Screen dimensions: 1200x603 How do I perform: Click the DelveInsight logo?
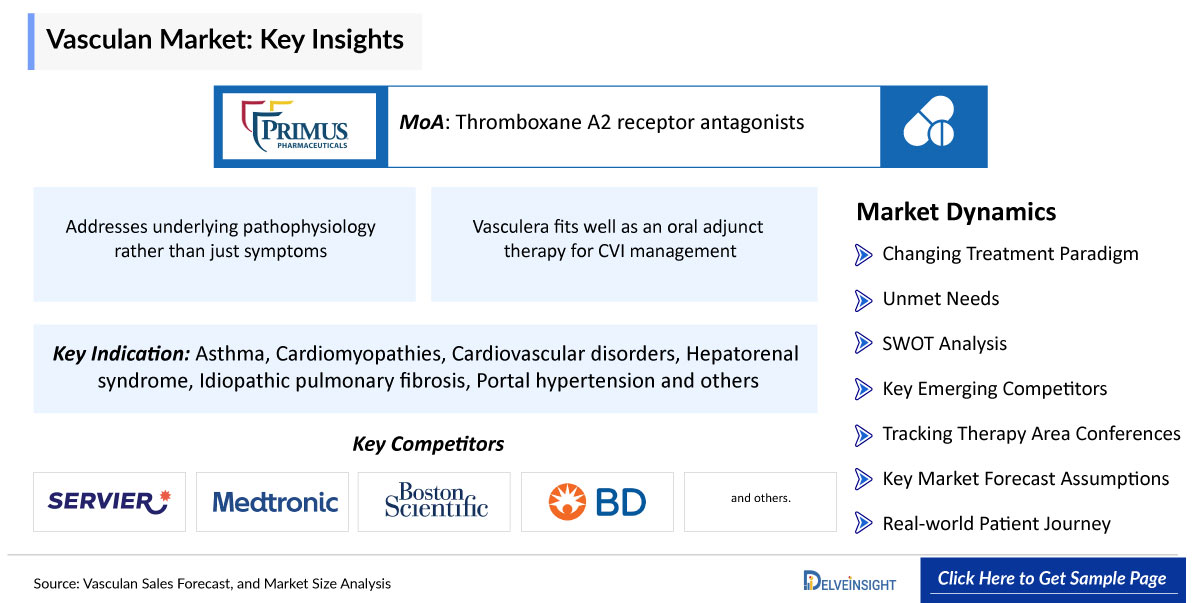[x=850, y=581]
